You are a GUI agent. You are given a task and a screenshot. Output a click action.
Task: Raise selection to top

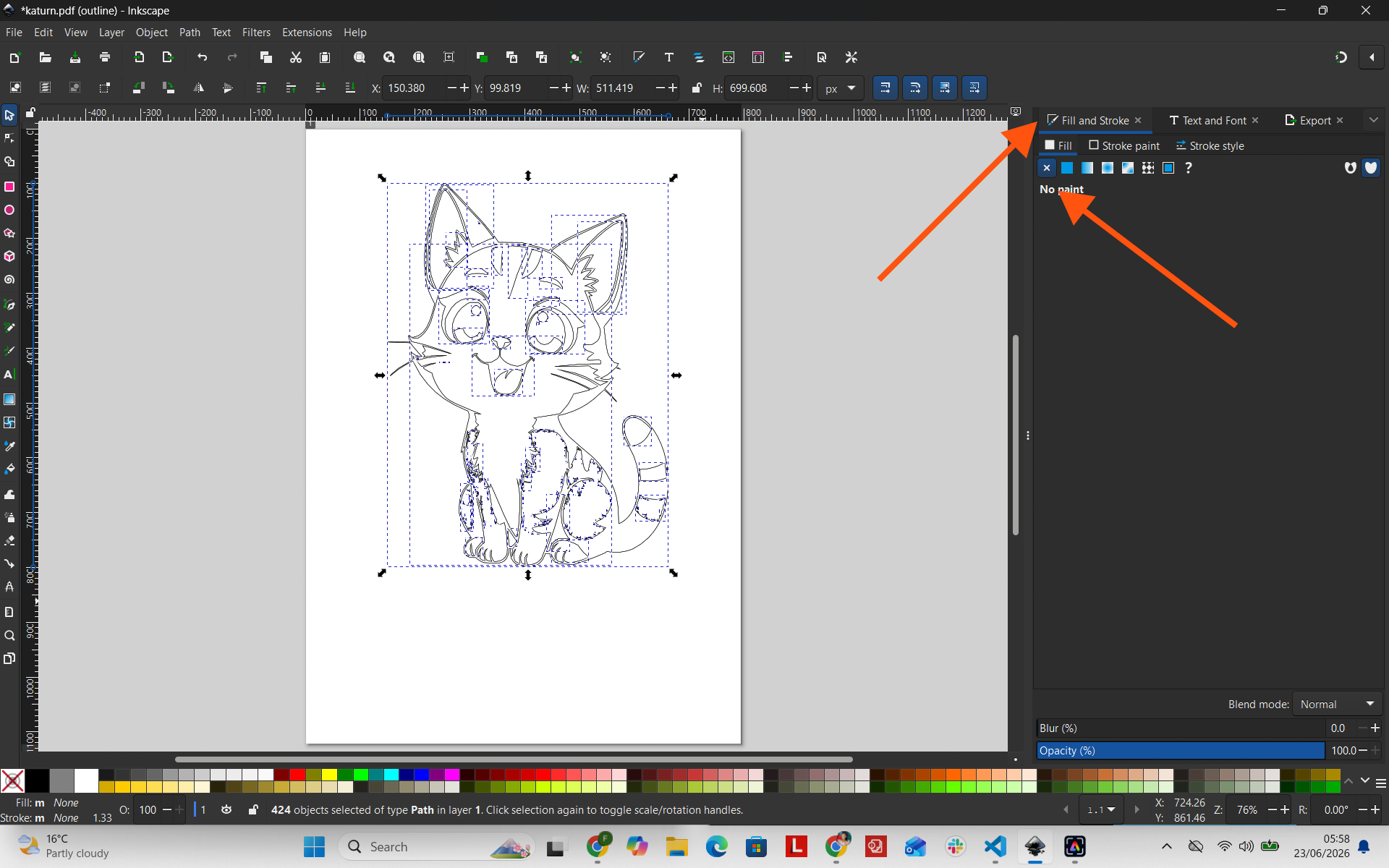click(261, 88)
